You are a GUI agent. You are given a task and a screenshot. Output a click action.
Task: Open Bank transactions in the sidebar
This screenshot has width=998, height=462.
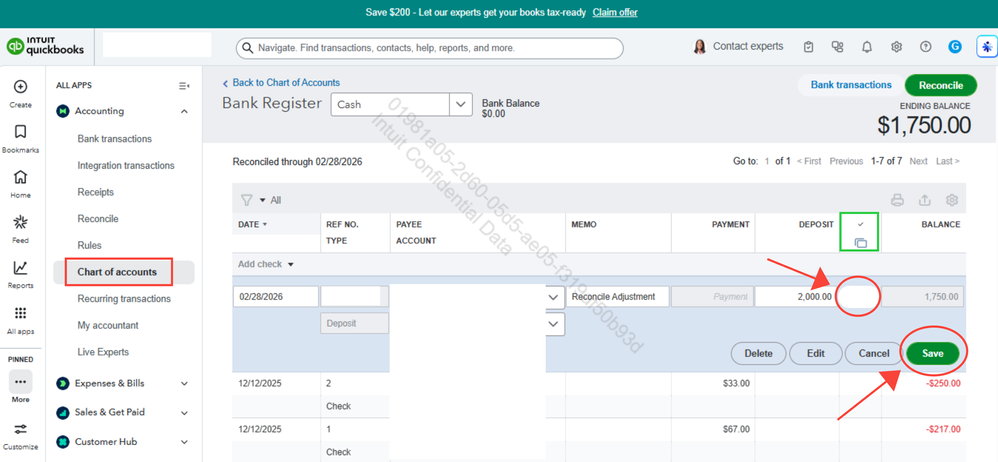tap(115, 139)
